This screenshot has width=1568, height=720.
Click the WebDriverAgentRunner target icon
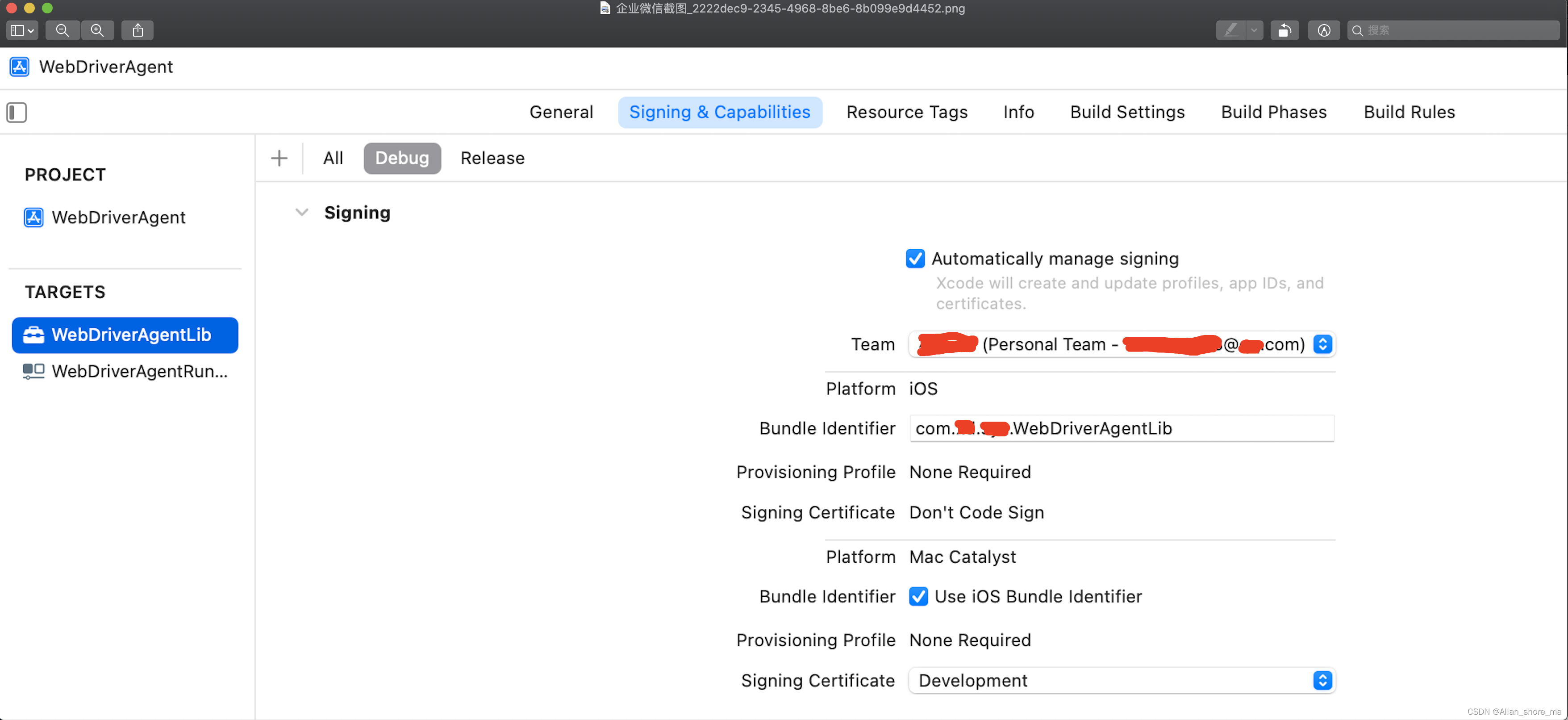pos(33,371)
